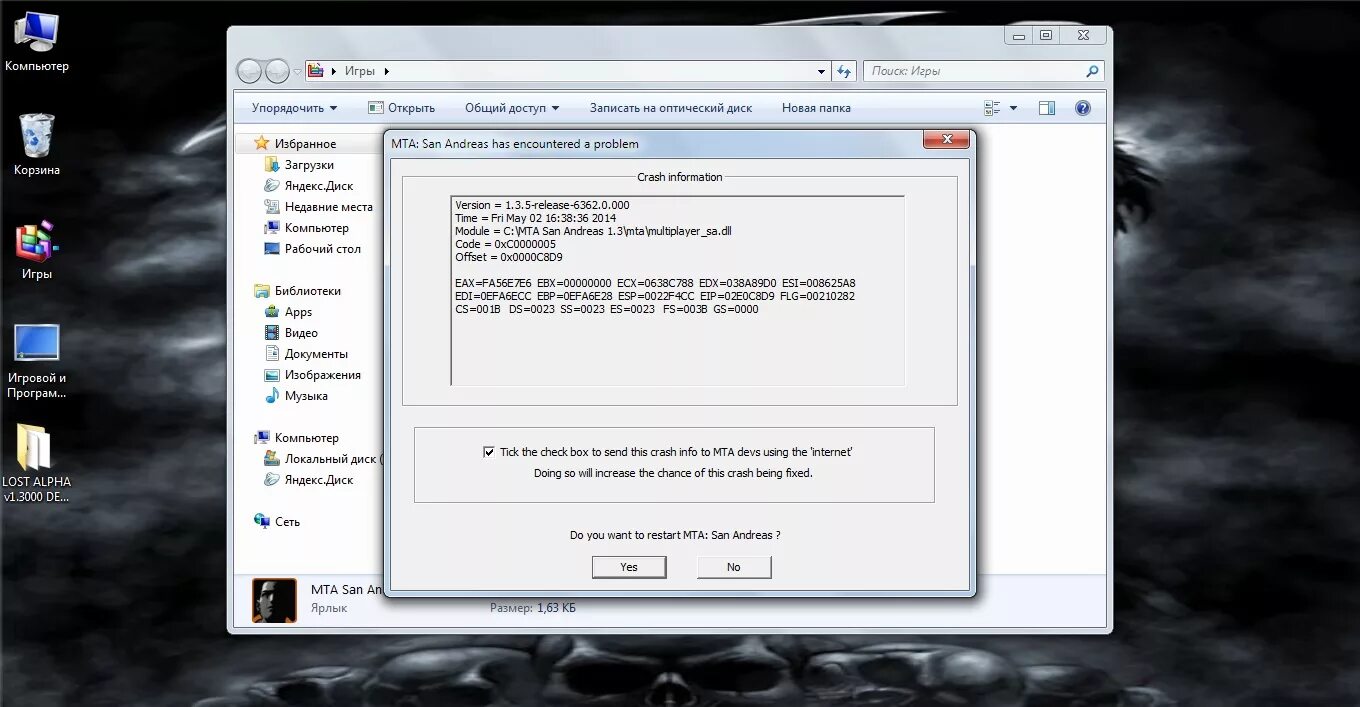
Task: Toggle the preview pane icon
Action: pos(1047,108)
